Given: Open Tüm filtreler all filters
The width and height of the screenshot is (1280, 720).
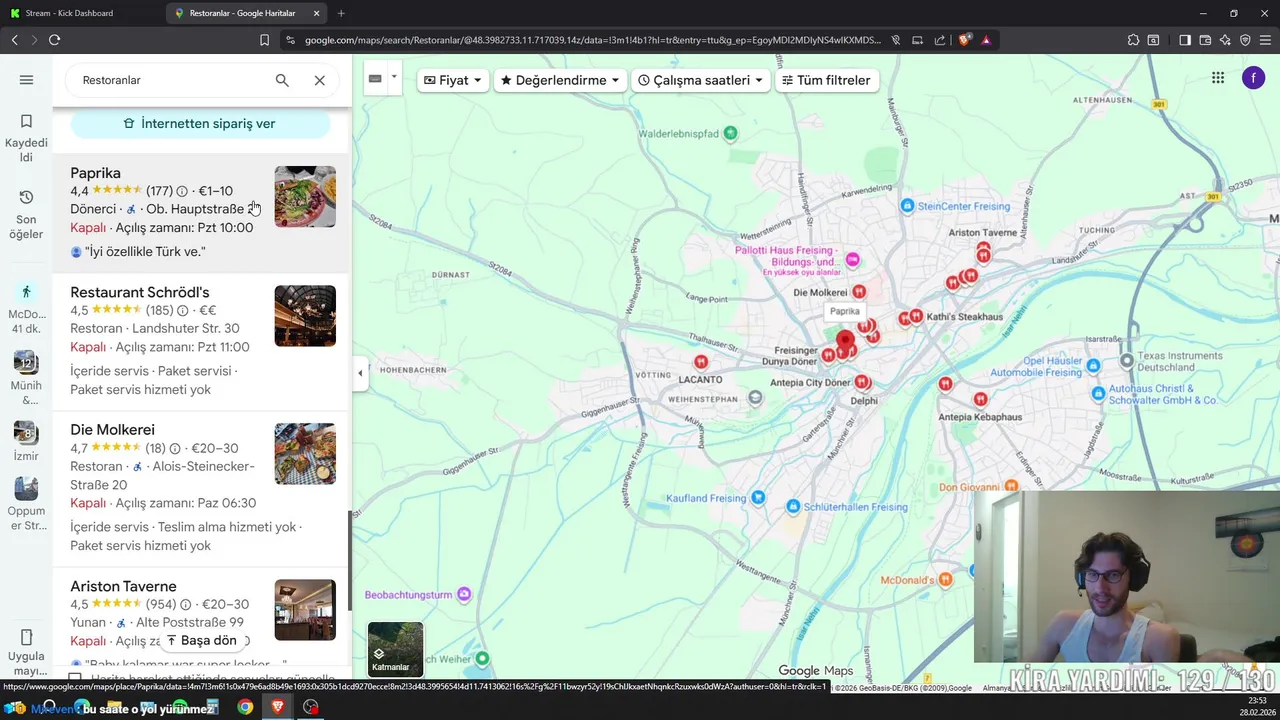Looking at the screenshot, I should [826, 80].
